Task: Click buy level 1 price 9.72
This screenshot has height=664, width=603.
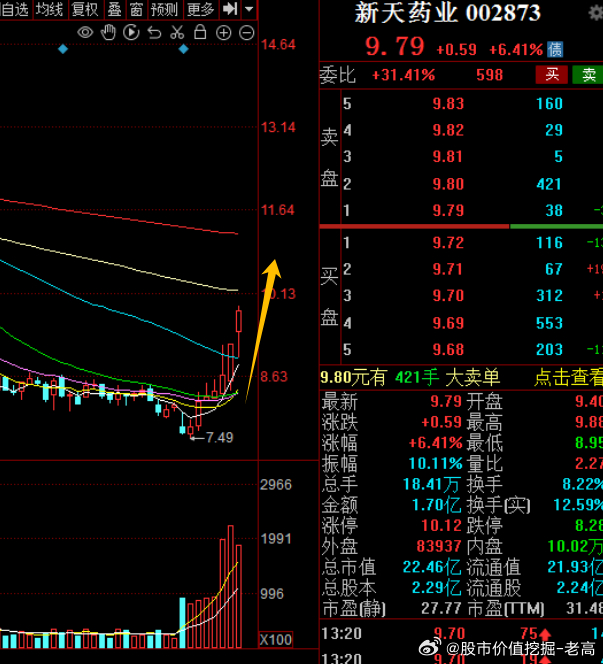Action: point(448,243)
